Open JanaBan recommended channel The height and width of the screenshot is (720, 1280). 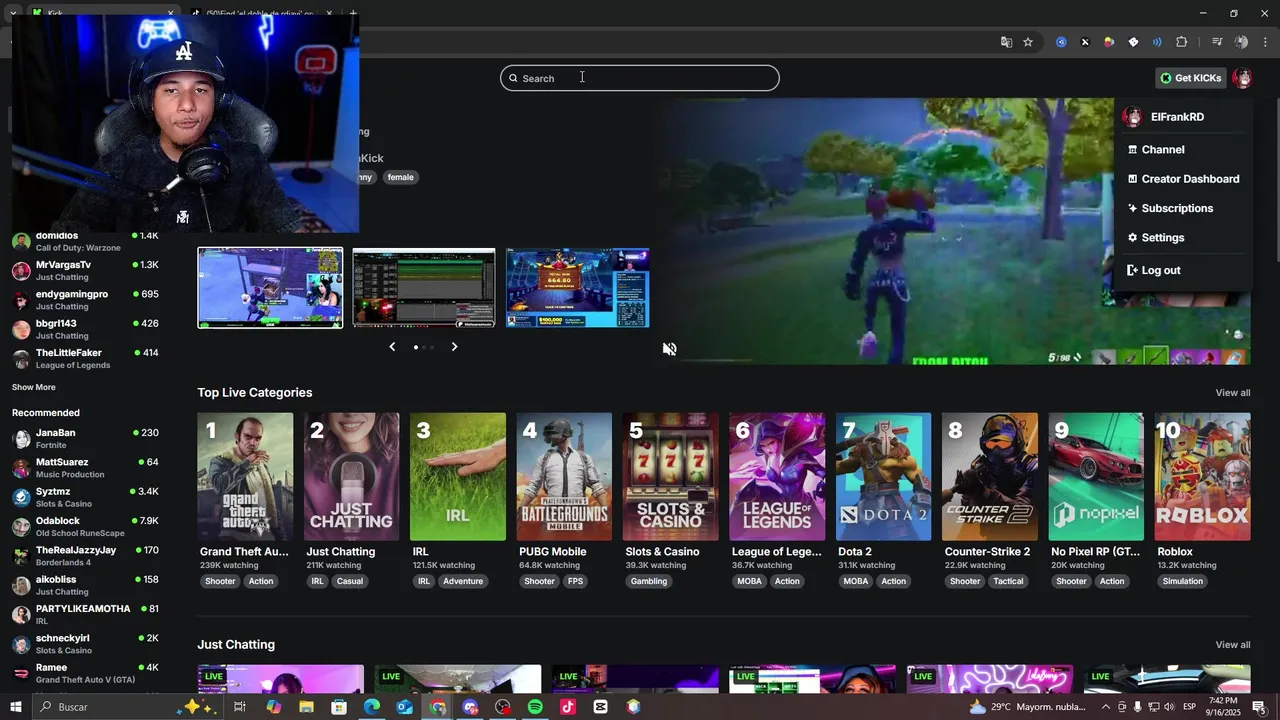pyautogui.click(x=86, y=438)
